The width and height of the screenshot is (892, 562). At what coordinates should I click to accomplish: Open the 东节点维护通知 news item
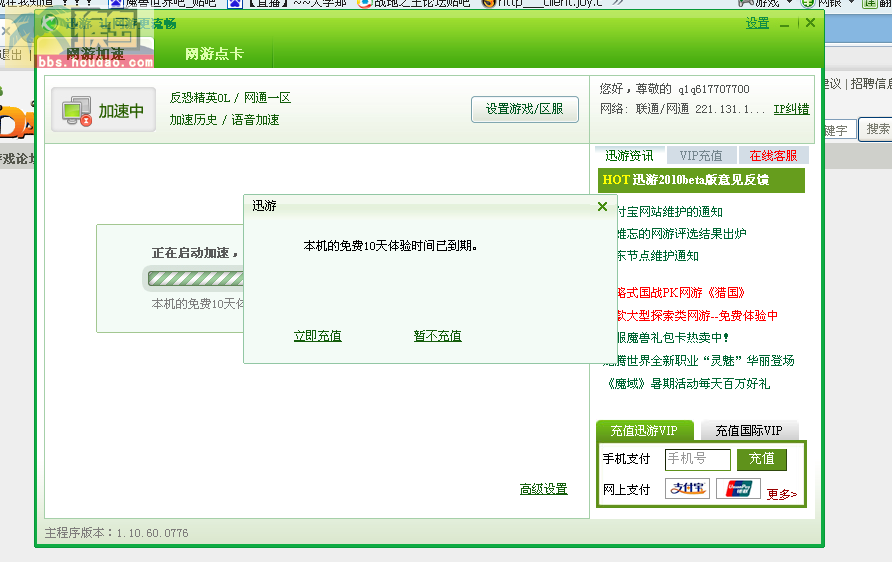(657, 255)
